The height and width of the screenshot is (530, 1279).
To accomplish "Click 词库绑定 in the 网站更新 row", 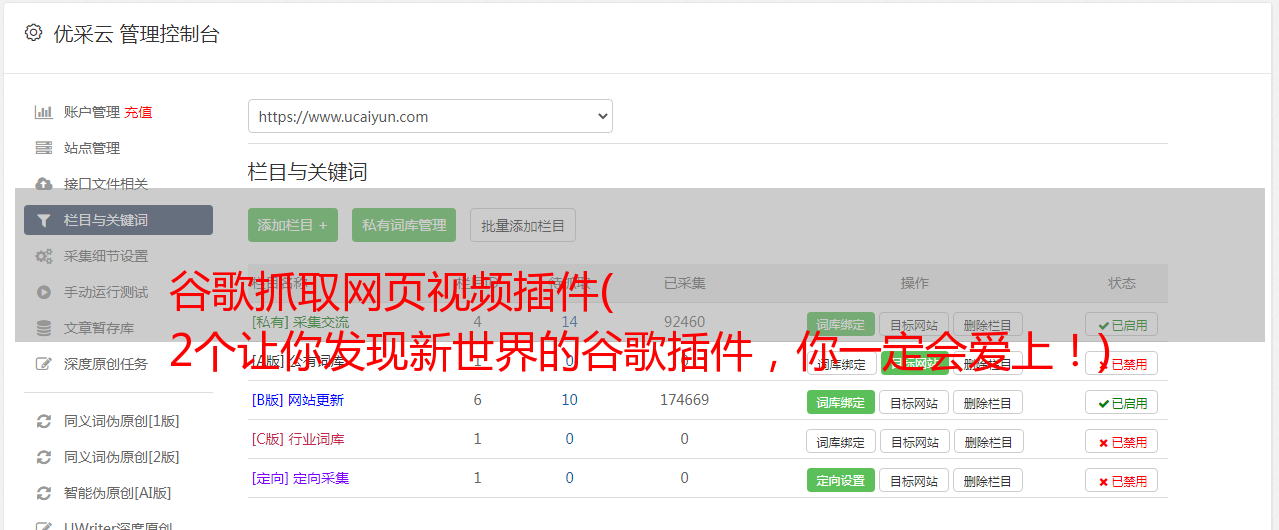I will [x=841, y=402].
